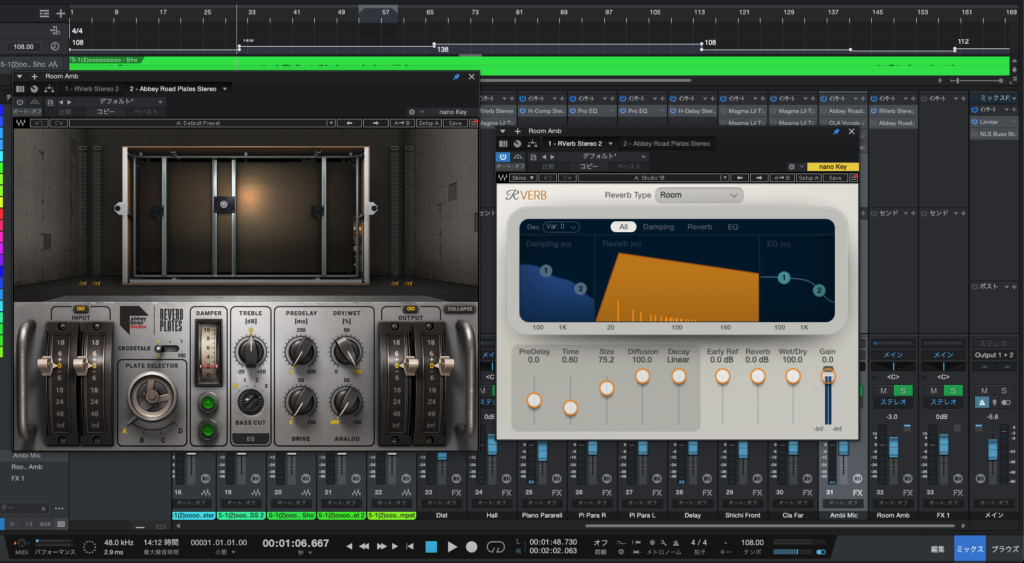Click the Abbey Road PREDELAY knob
This screenshot has width=1024, height=563.
[x=301, y=351]
